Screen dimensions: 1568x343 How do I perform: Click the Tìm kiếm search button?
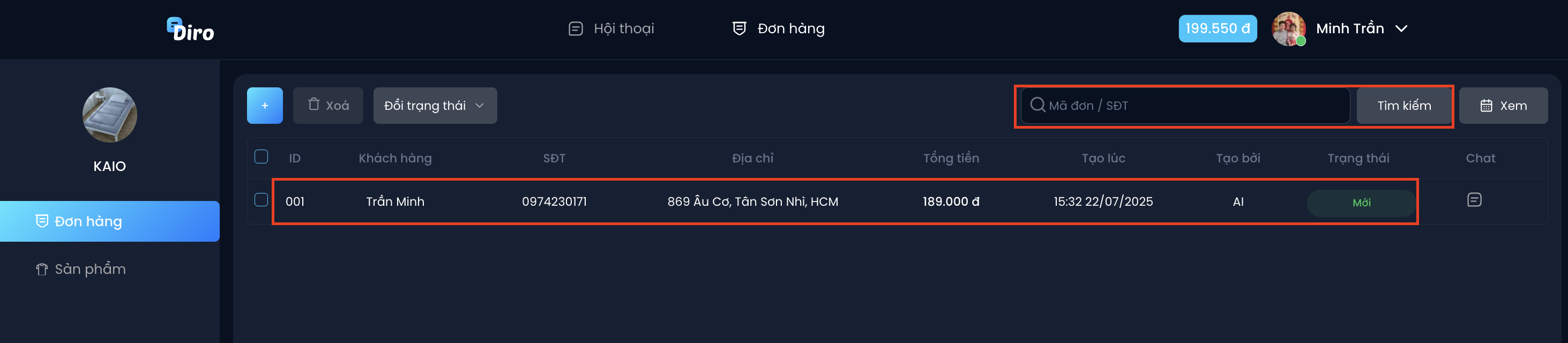(1403, 106)
